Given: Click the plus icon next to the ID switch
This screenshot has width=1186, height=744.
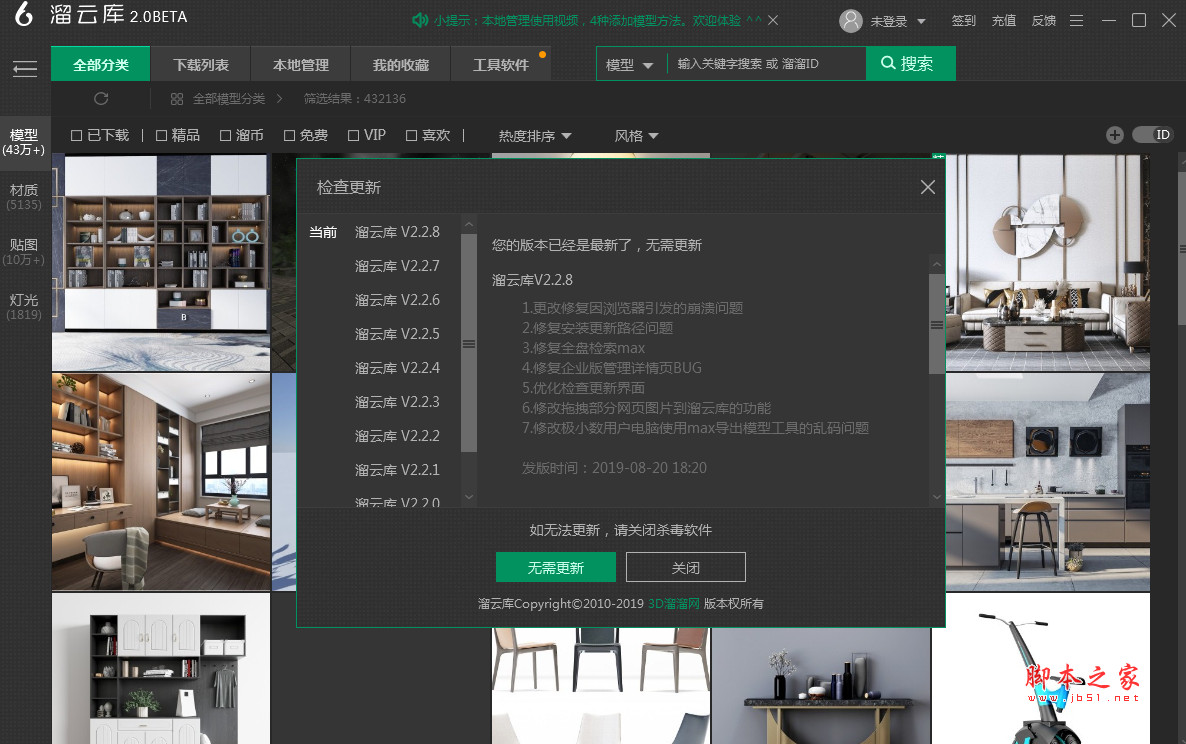Looking at the screenshot, I should 1114,134.
